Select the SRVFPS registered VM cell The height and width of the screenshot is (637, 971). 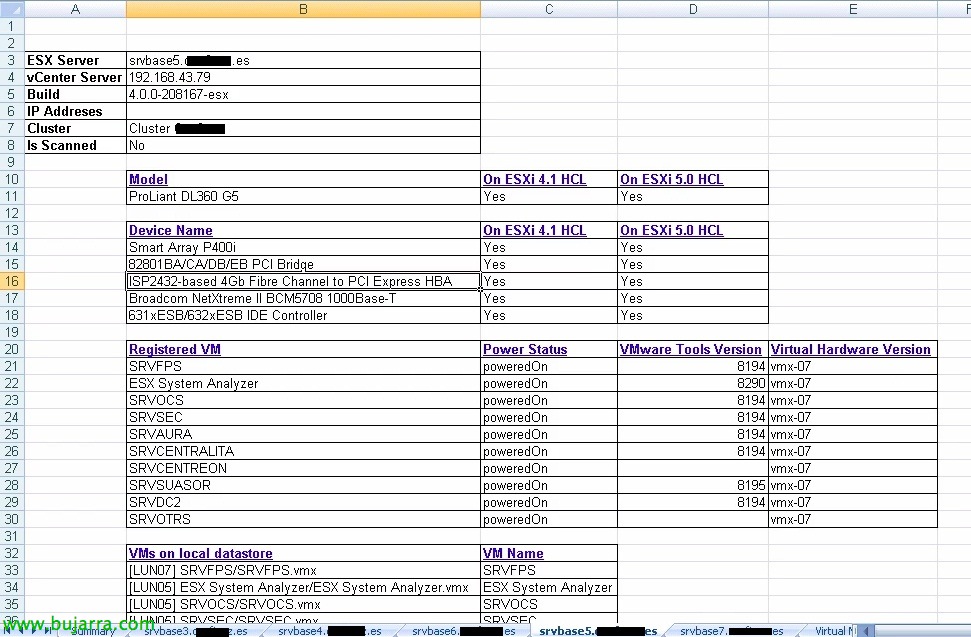pyautogui.click(x=303, y=366)
